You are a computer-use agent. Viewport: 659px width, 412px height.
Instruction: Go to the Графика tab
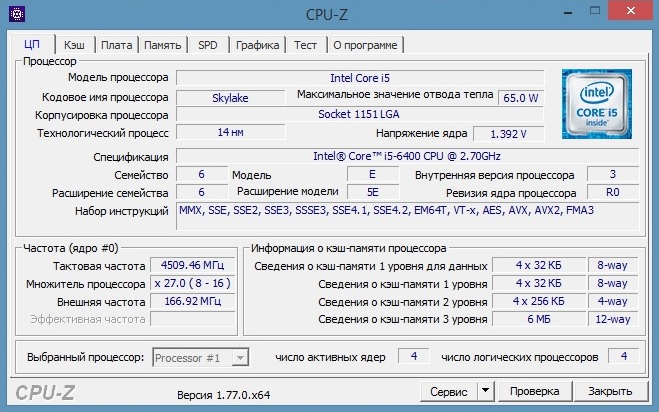coord(258,45)
